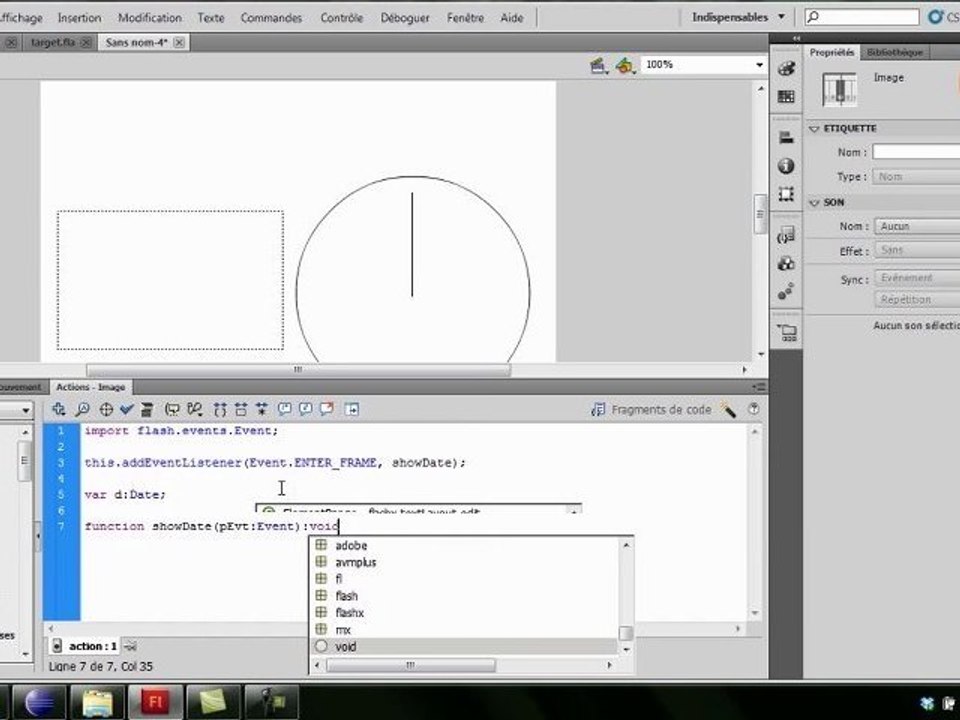Open the label Type Nom dropdown

tap(916, 177)
